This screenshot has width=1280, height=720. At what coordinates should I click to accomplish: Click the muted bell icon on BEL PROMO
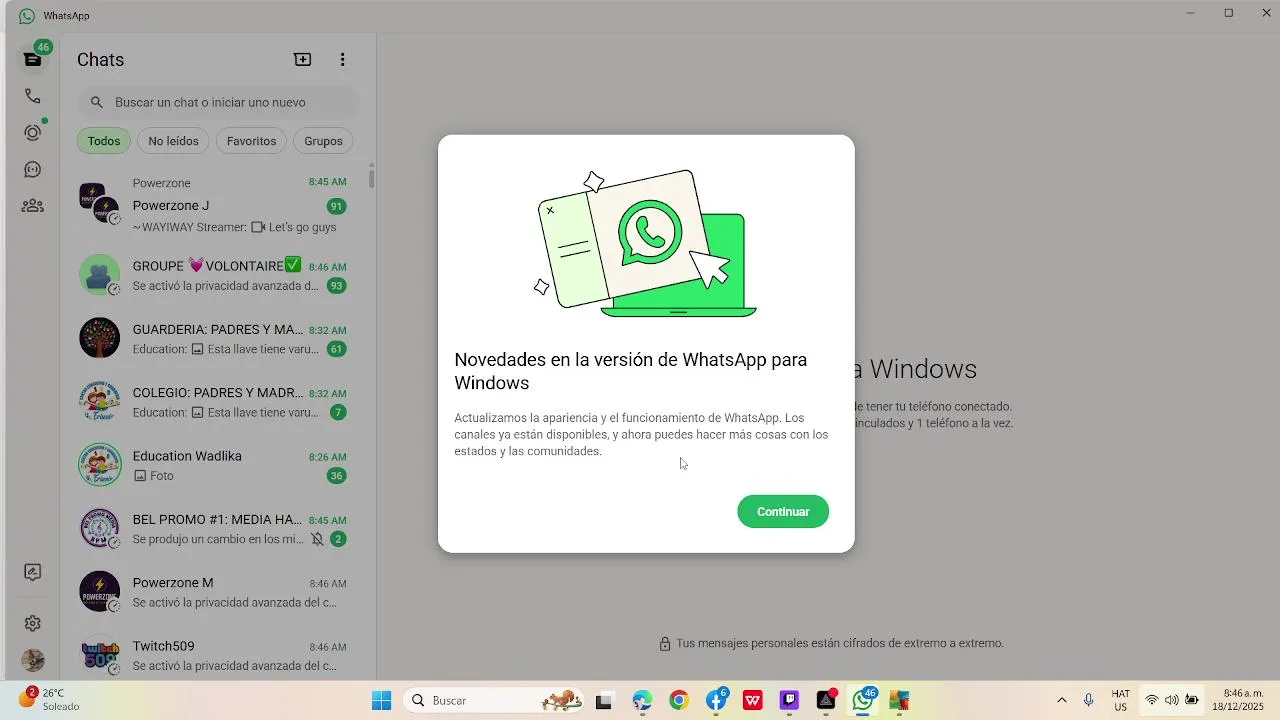[317, 539]
